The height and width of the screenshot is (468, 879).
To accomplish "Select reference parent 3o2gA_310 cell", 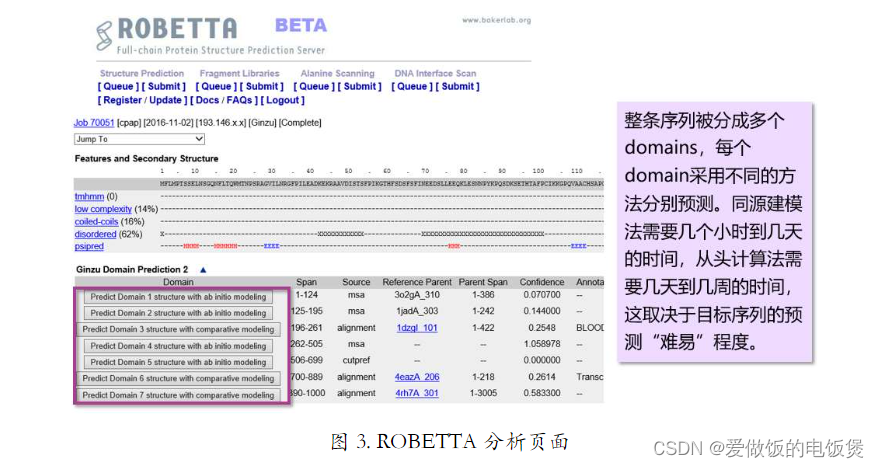I will click(x=417, y=295).
